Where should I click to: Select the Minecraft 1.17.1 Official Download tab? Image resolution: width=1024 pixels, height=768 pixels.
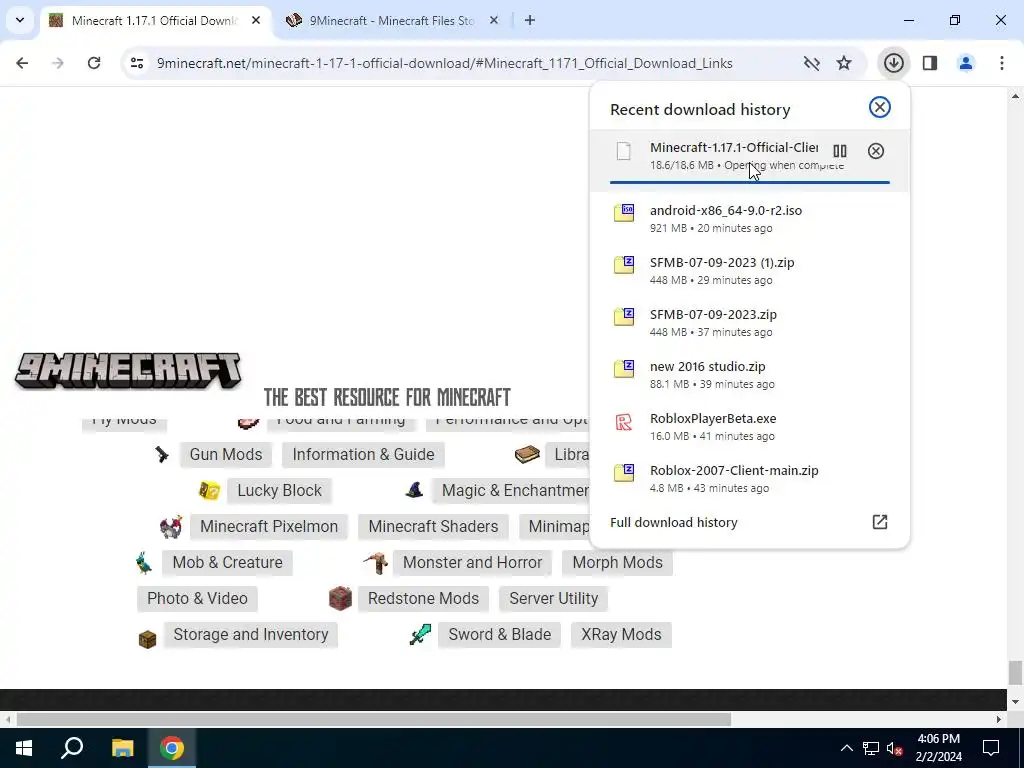coord(155,20)
